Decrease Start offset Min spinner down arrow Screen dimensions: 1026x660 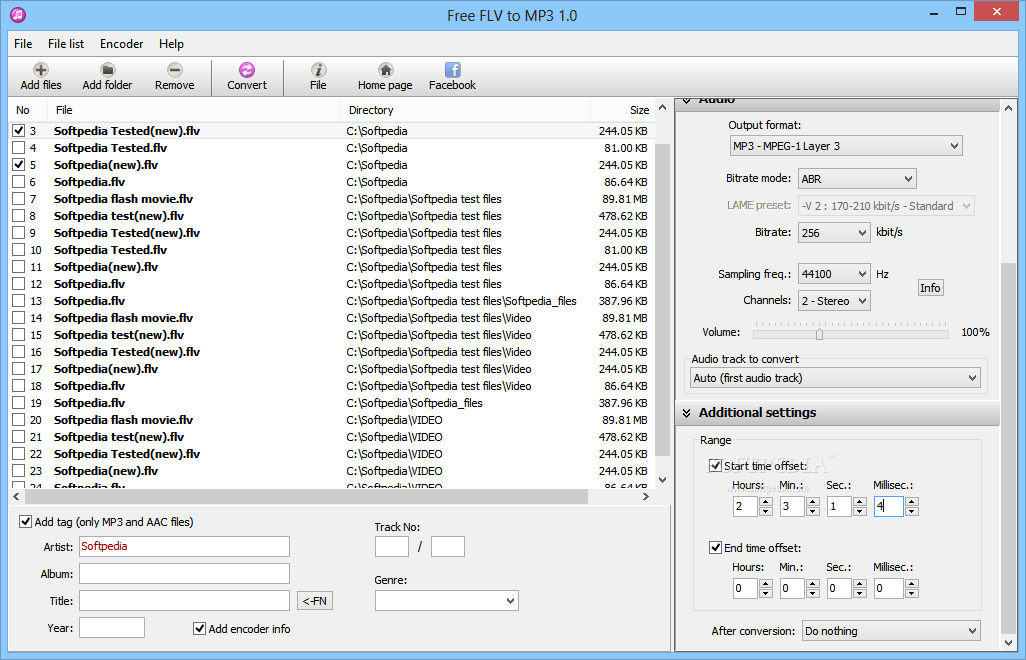point(813,511)
